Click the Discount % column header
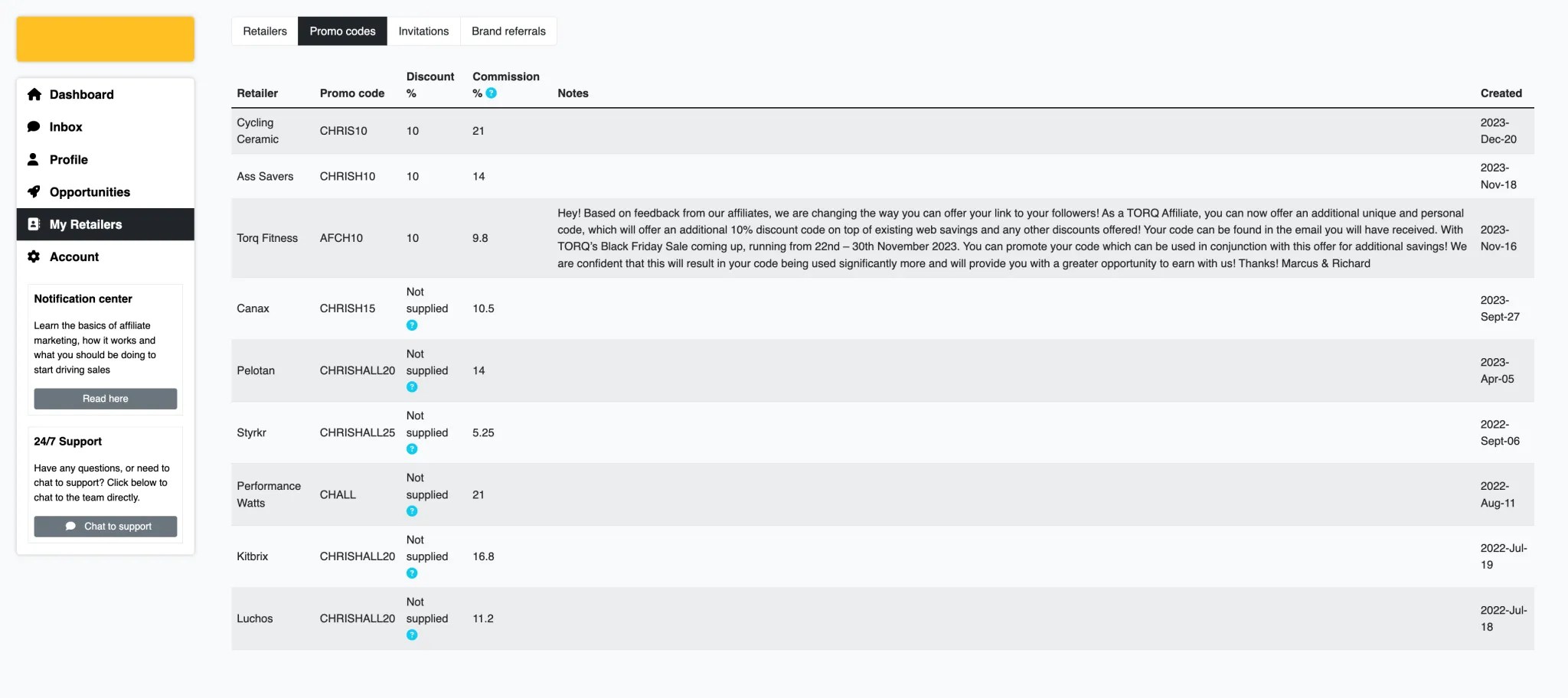 430,85
